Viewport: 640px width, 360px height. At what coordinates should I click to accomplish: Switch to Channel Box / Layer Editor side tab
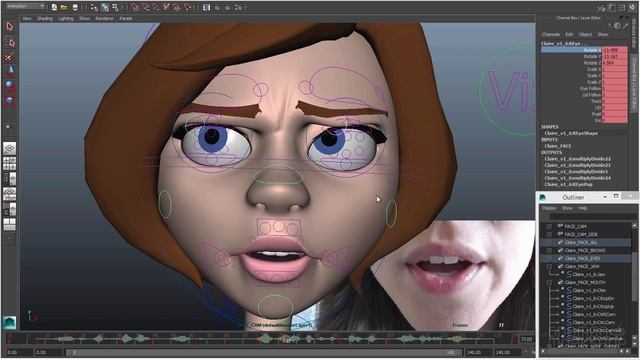pos(635,83)
